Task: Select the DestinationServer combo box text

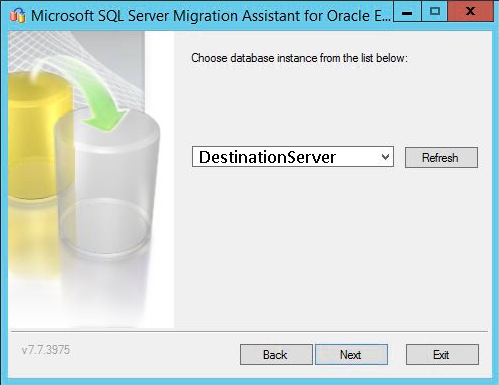Action: [267, 157]
